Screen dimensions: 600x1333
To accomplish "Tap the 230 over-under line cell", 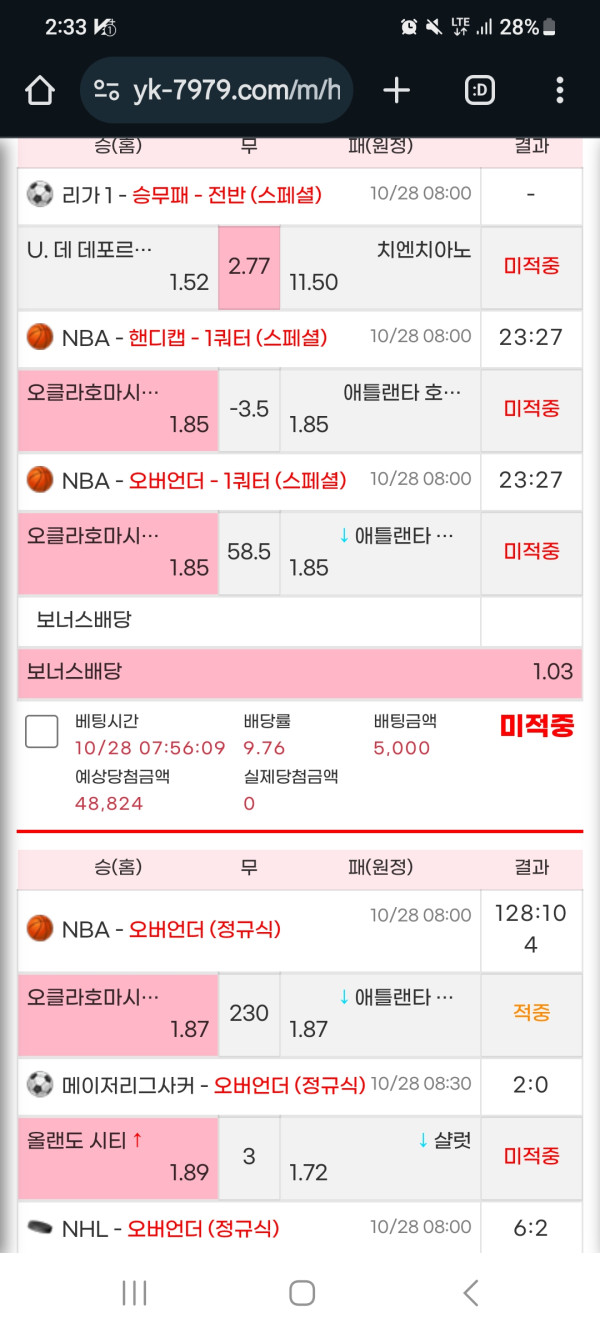I will click(249, 1013).
